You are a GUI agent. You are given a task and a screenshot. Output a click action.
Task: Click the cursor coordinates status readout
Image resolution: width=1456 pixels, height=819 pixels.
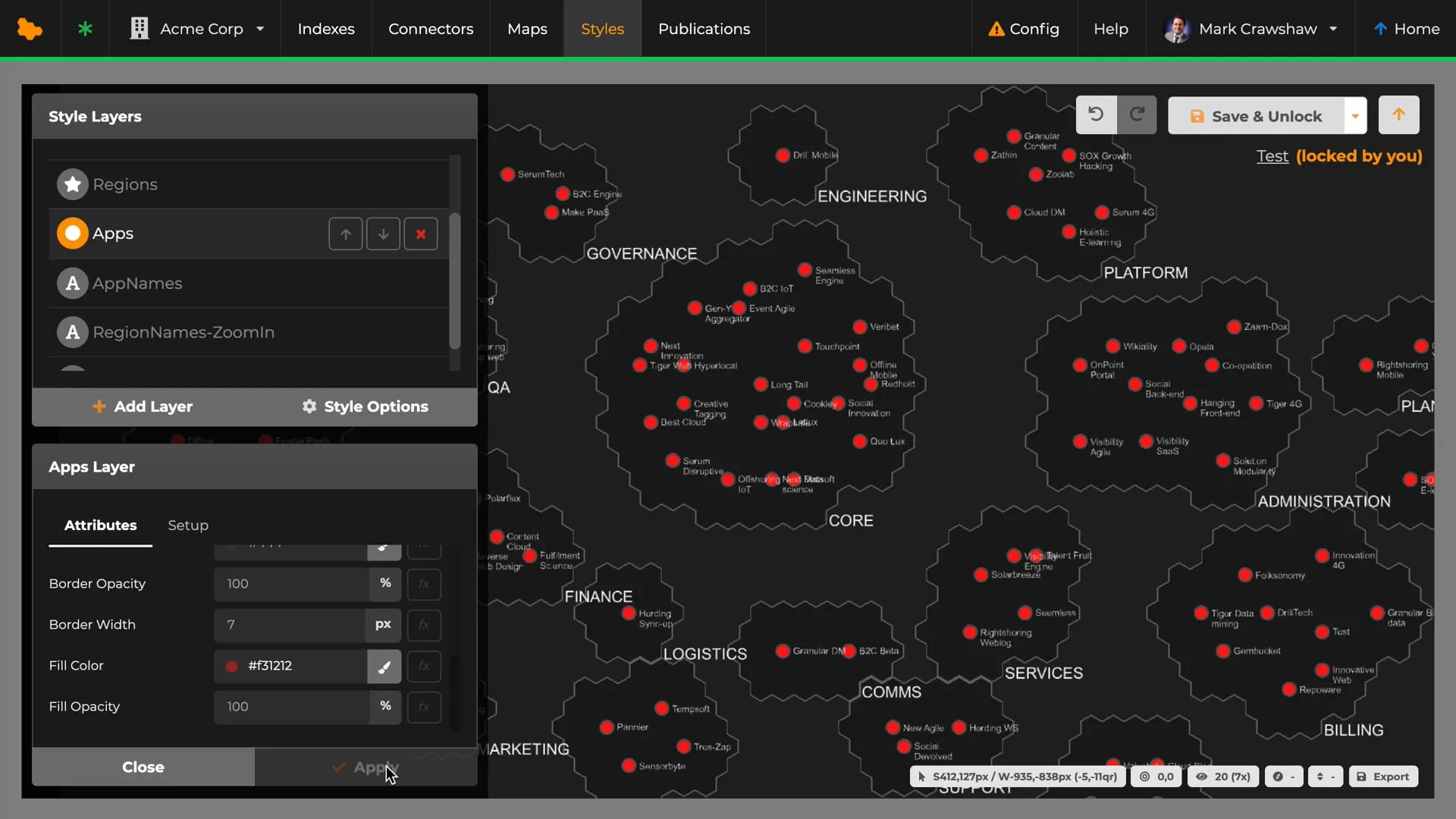1018,777
